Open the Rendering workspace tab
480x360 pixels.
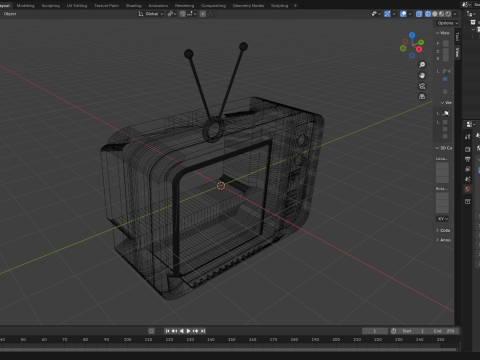(184, 5)
